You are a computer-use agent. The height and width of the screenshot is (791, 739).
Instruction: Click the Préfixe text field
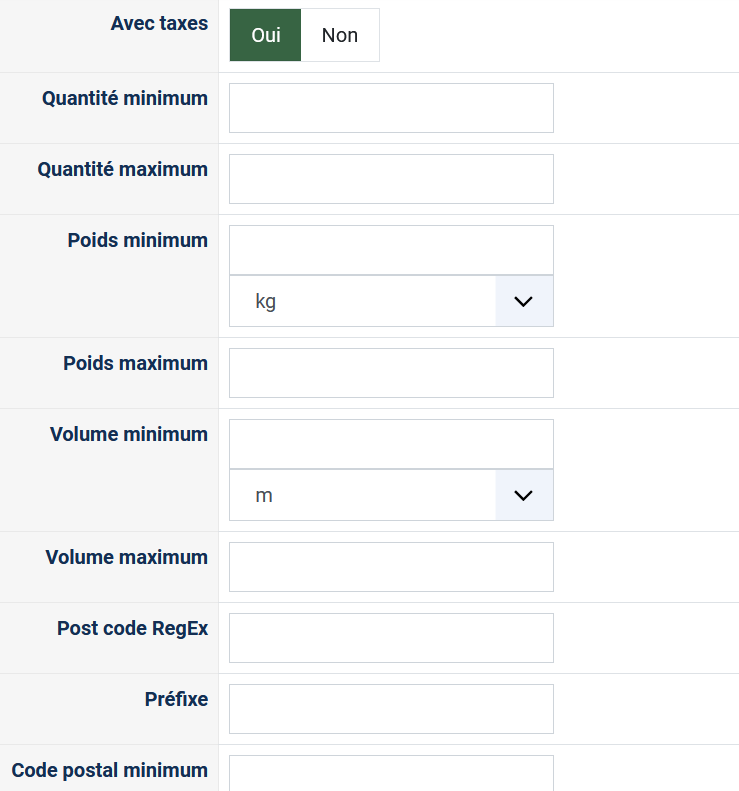391,709
